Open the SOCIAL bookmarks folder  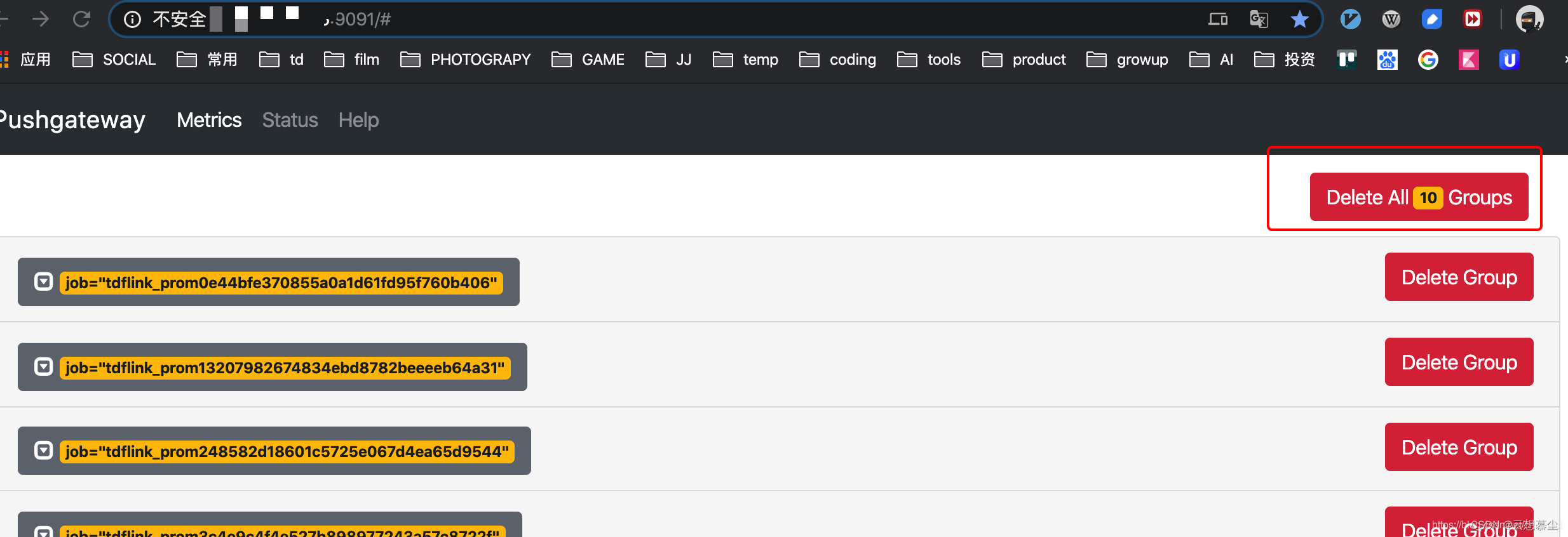(x=114, y=60)
